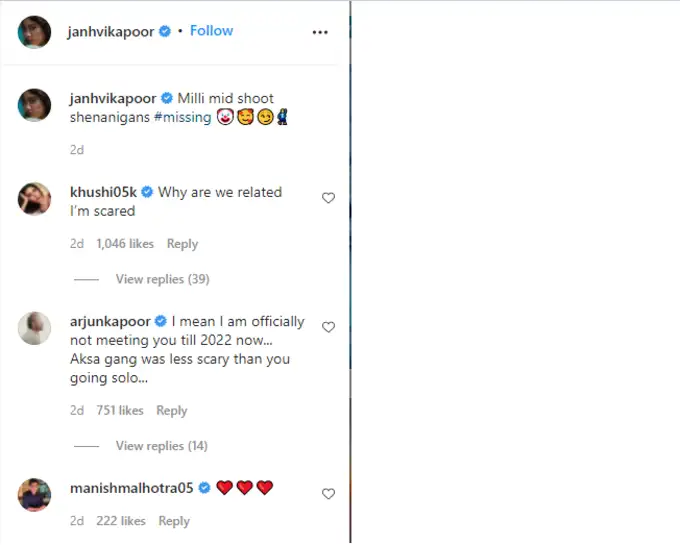Reply to khushi05k's comment
Screen dimensions: 680x545
tap(182, 244)
